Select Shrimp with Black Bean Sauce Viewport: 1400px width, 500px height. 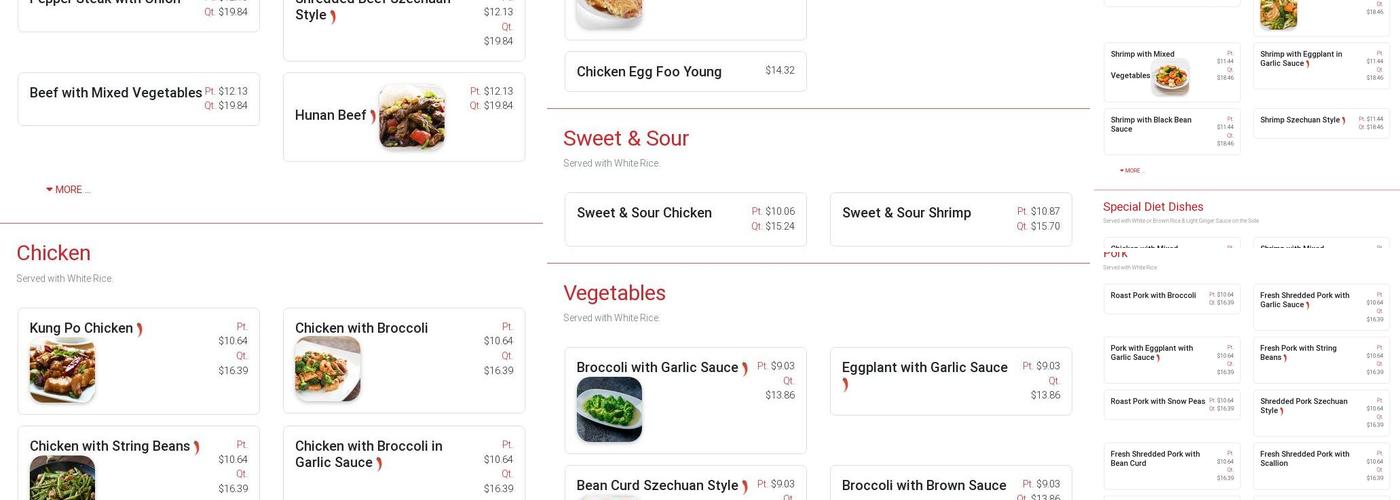1150,124
